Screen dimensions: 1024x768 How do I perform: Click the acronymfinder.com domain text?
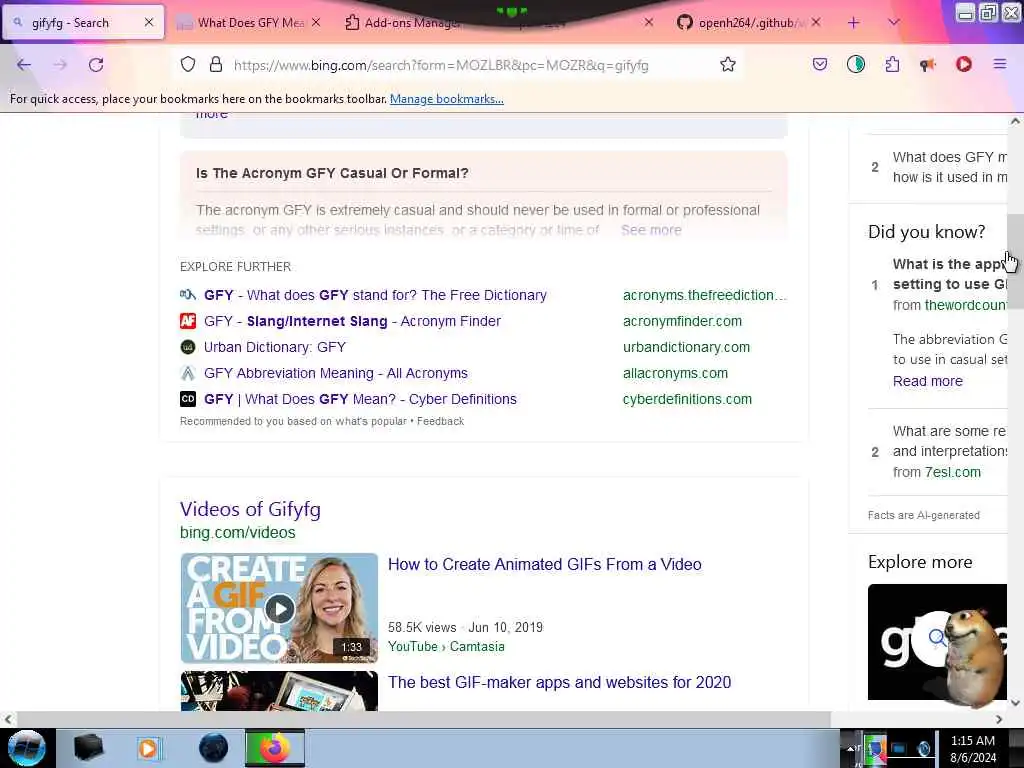682,321
